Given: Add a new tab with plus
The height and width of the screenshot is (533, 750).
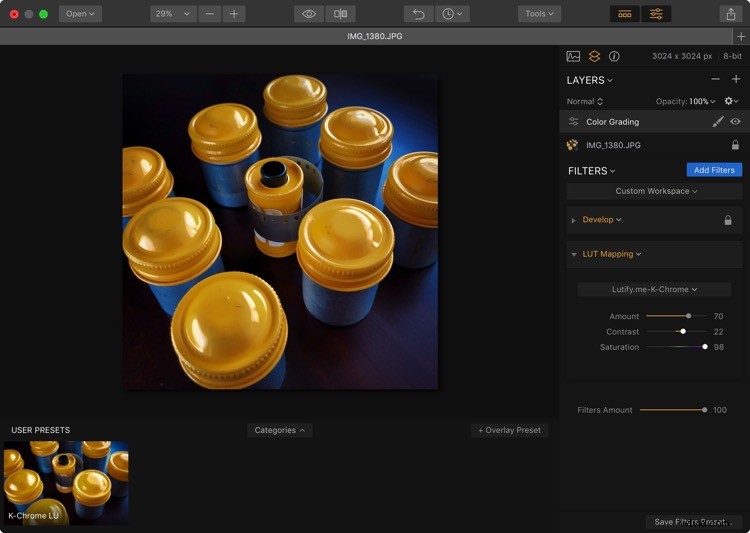Looking at the screenshot, I should 741,36.
